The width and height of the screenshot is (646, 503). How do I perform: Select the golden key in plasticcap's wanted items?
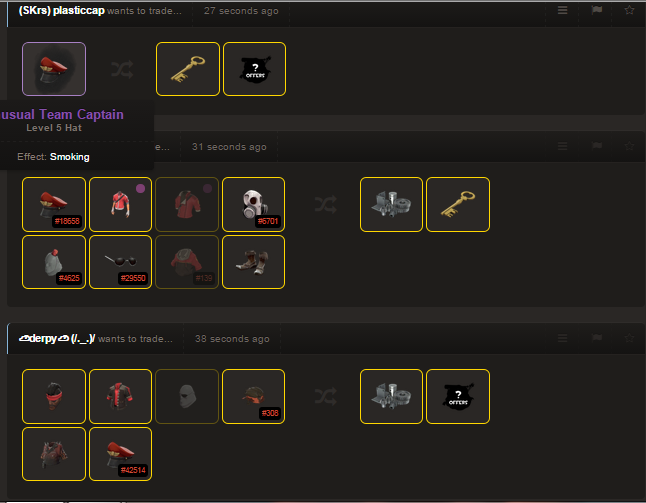click(188, 69)
